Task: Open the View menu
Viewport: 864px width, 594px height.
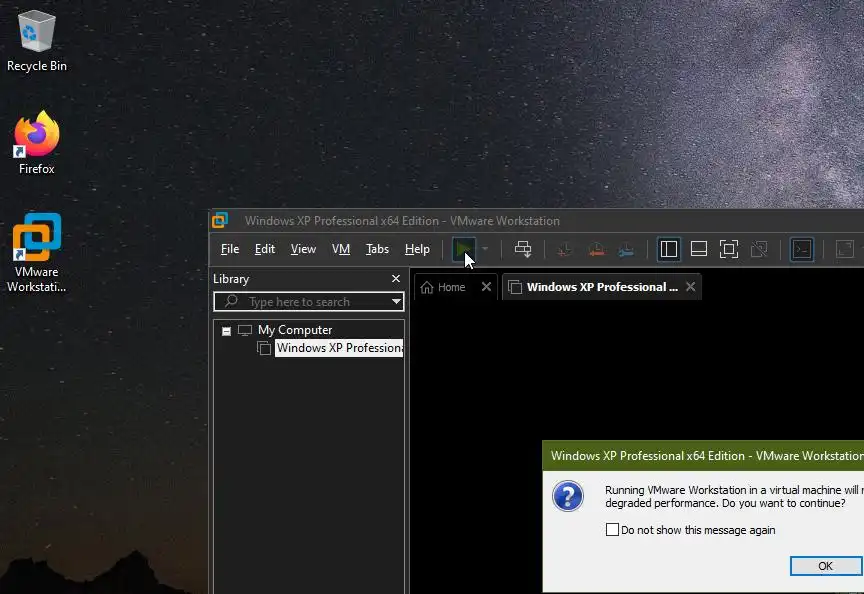Action: tap(303, 249)
